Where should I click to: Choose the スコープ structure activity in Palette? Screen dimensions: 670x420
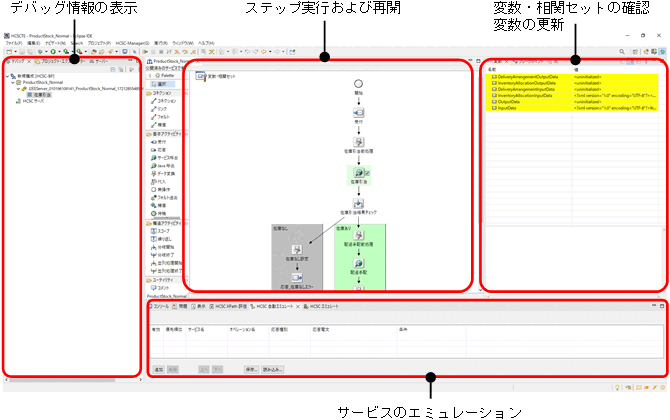pyautogui.click(x=160, y=231)
